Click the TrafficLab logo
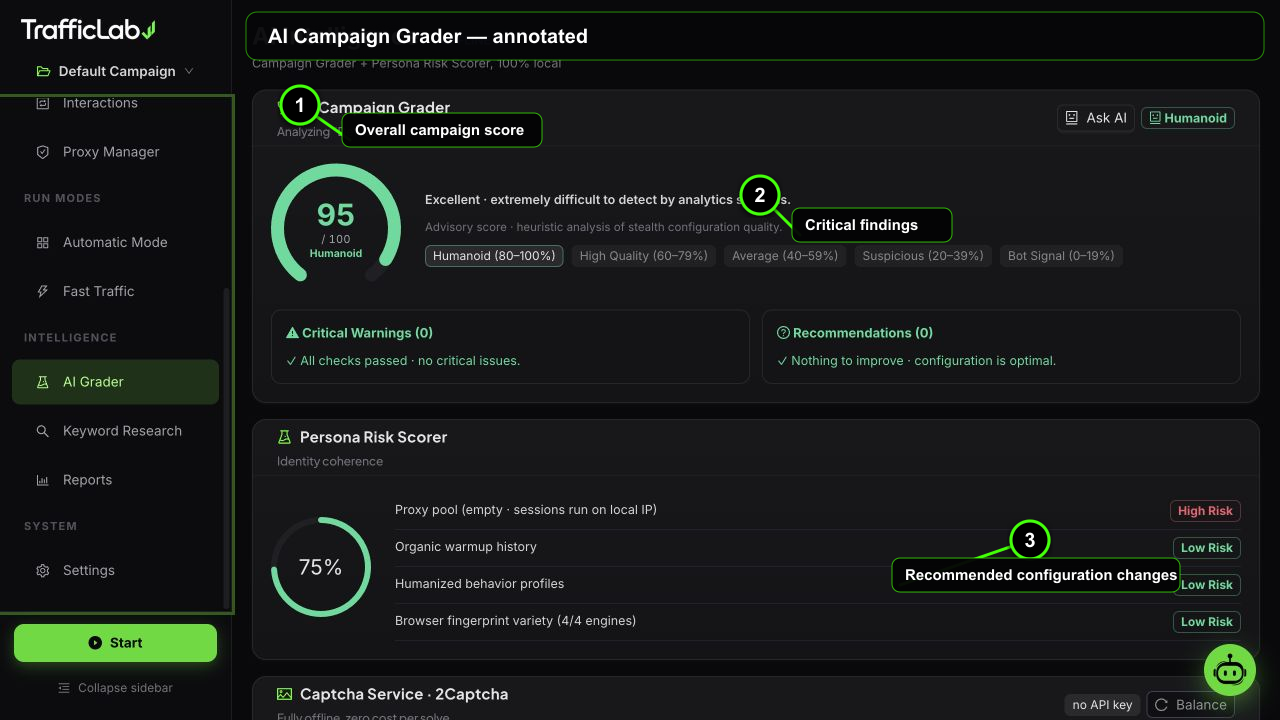 (x=88, y=30)
